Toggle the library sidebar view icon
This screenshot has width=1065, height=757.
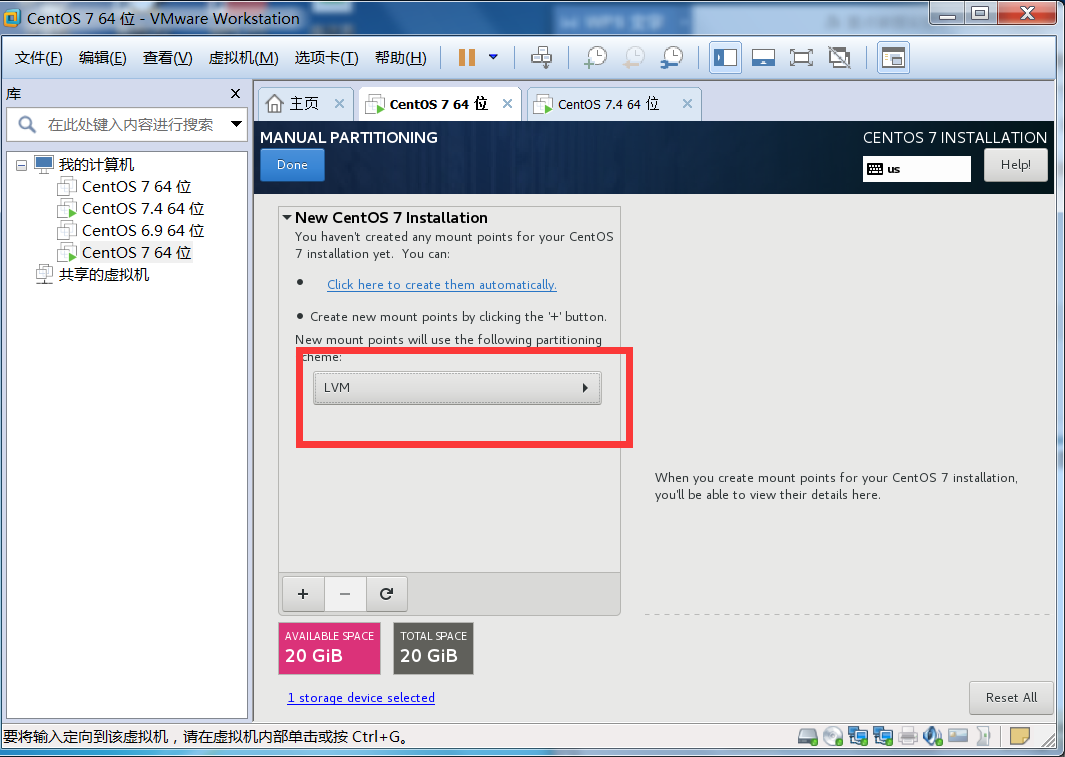[x=725, y=58]
